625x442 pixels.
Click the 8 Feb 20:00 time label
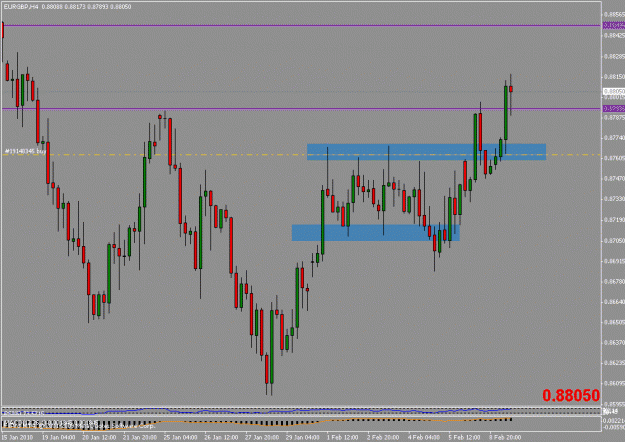point(505,437)
